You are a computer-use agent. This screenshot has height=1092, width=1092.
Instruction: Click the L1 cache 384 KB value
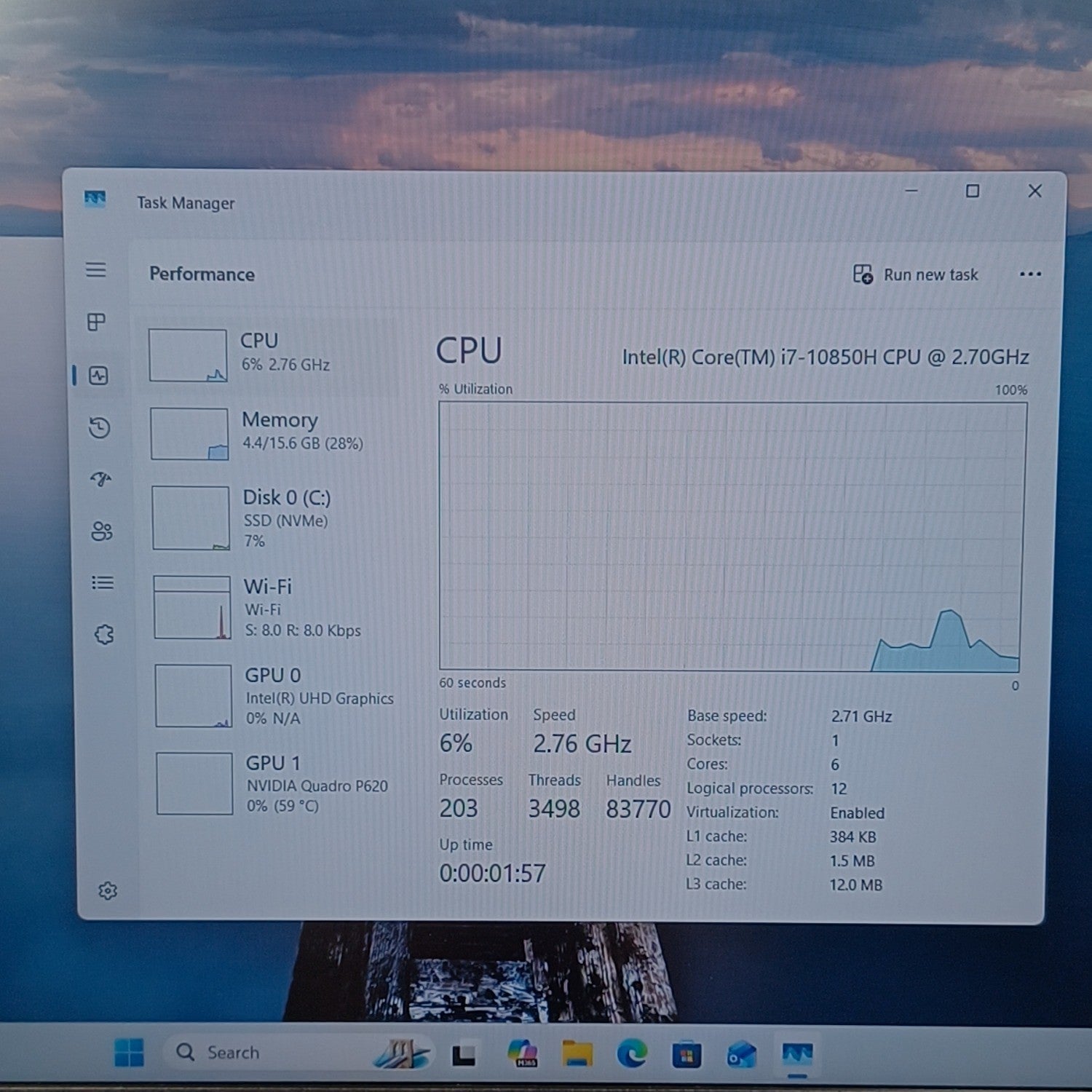(853, 836)
